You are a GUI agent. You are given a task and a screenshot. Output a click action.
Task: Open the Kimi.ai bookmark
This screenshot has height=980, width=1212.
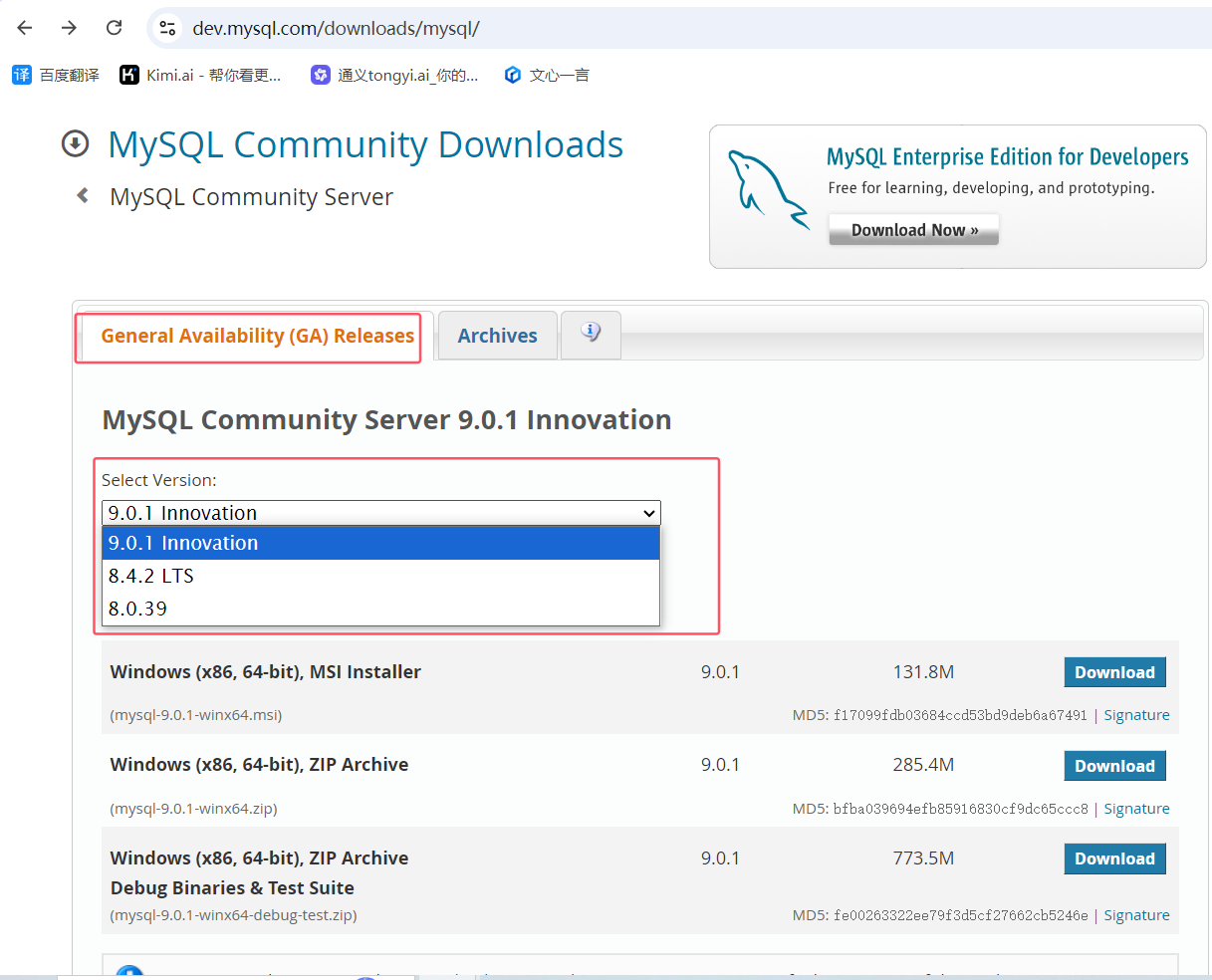[x=200, y=75]
